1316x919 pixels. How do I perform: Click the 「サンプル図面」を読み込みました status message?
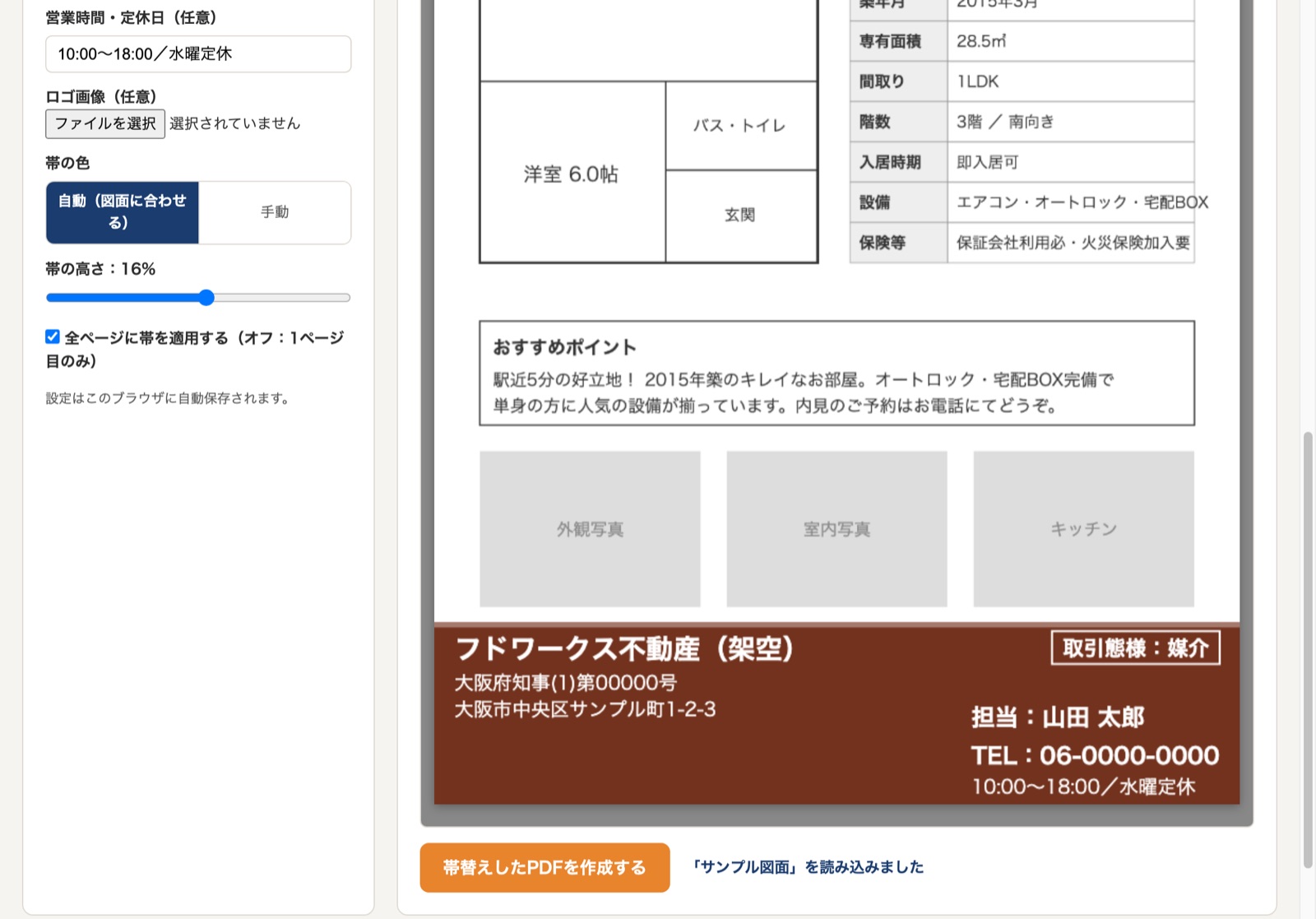tap(808, 867)
